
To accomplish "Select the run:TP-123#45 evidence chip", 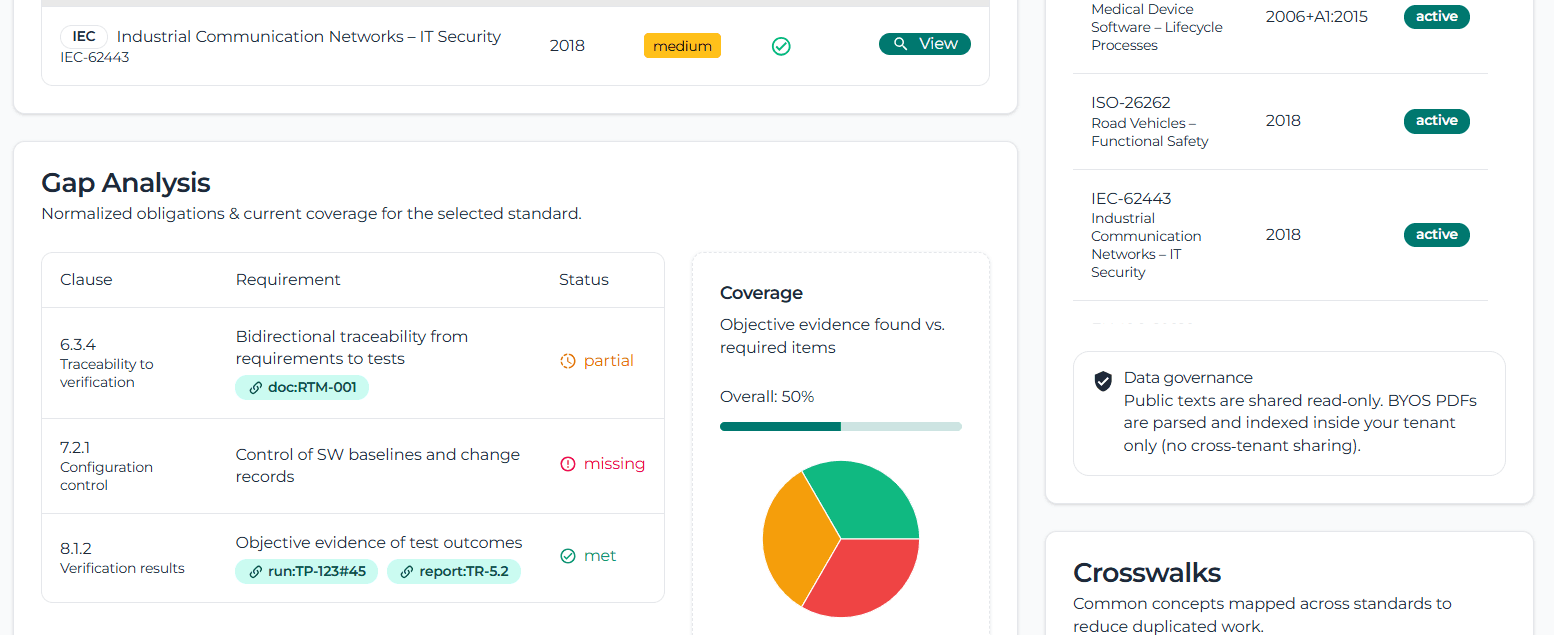I will pyautogui.click(x=307, y=571).
